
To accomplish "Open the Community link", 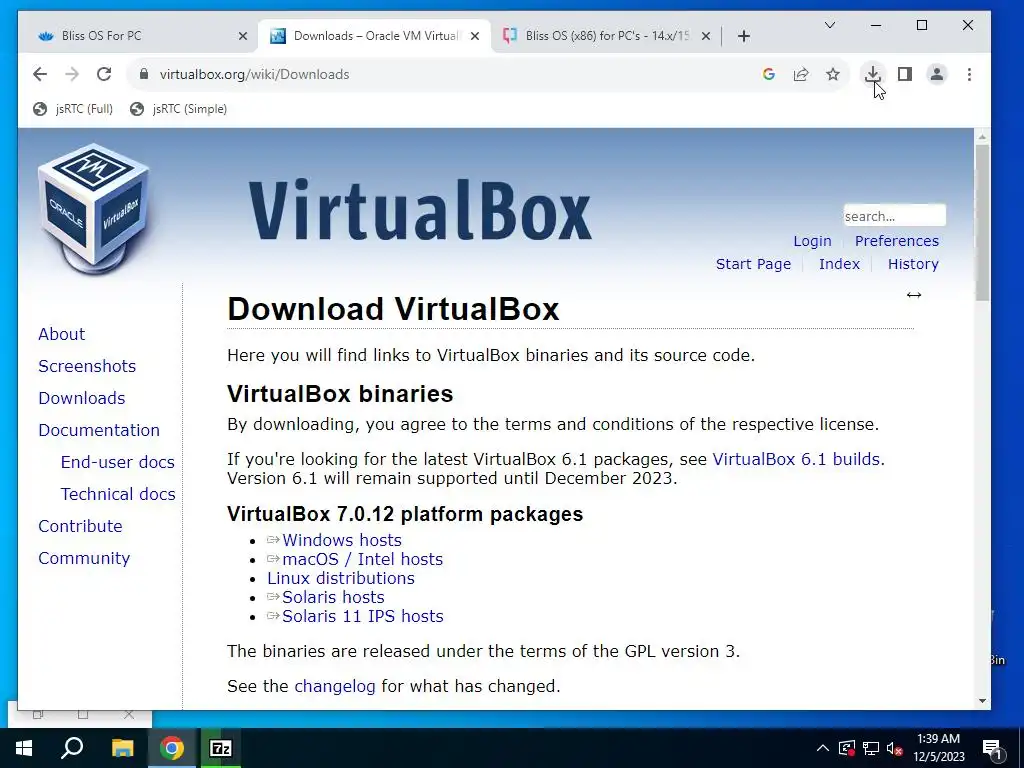I will pyautogui.click(x=84, y=558).
